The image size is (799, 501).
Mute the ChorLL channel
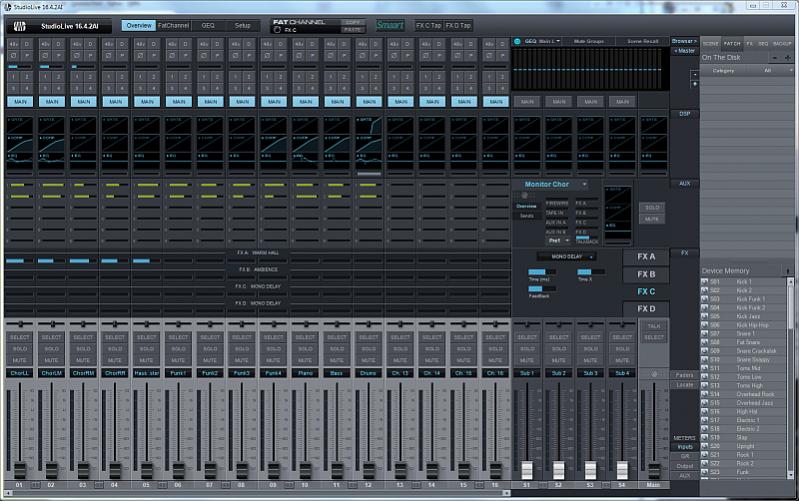pos(20,360)
